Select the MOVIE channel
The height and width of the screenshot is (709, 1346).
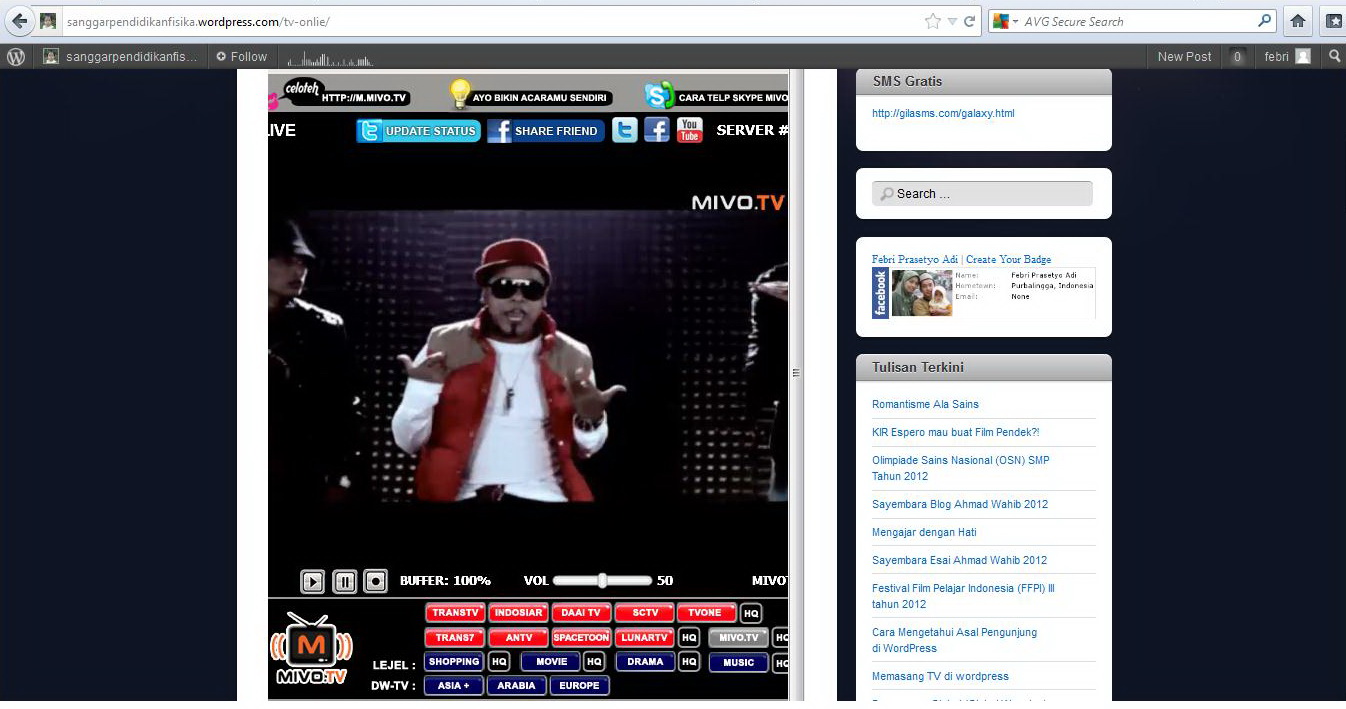click(551, 662)
